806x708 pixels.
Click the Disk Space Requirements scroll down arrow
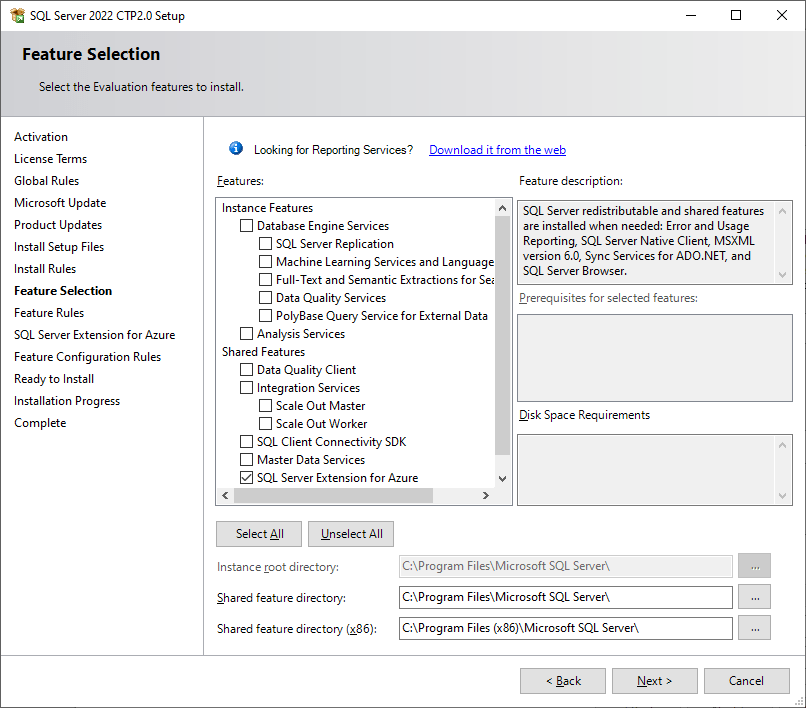tap(782, 496)
